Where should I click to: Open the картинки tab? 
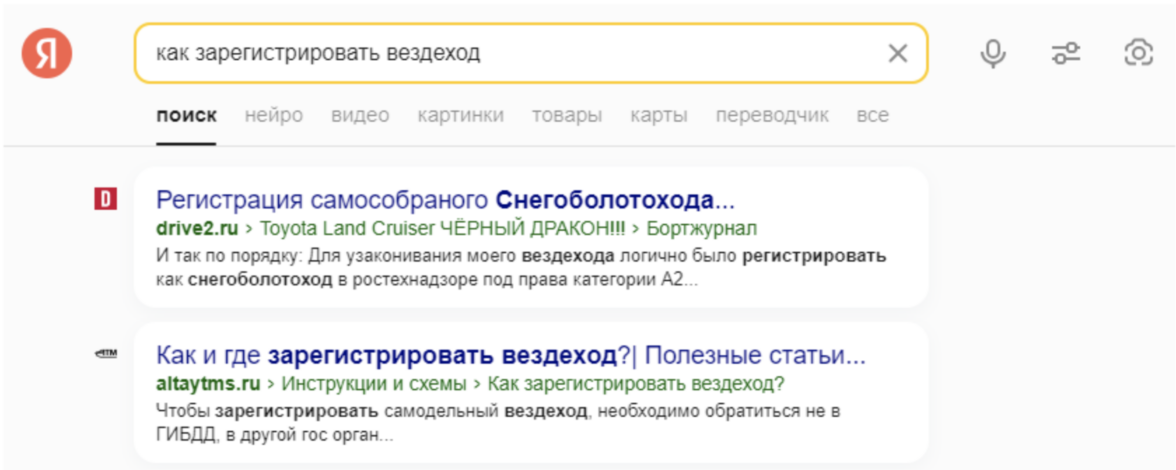[x=460, y=116]
